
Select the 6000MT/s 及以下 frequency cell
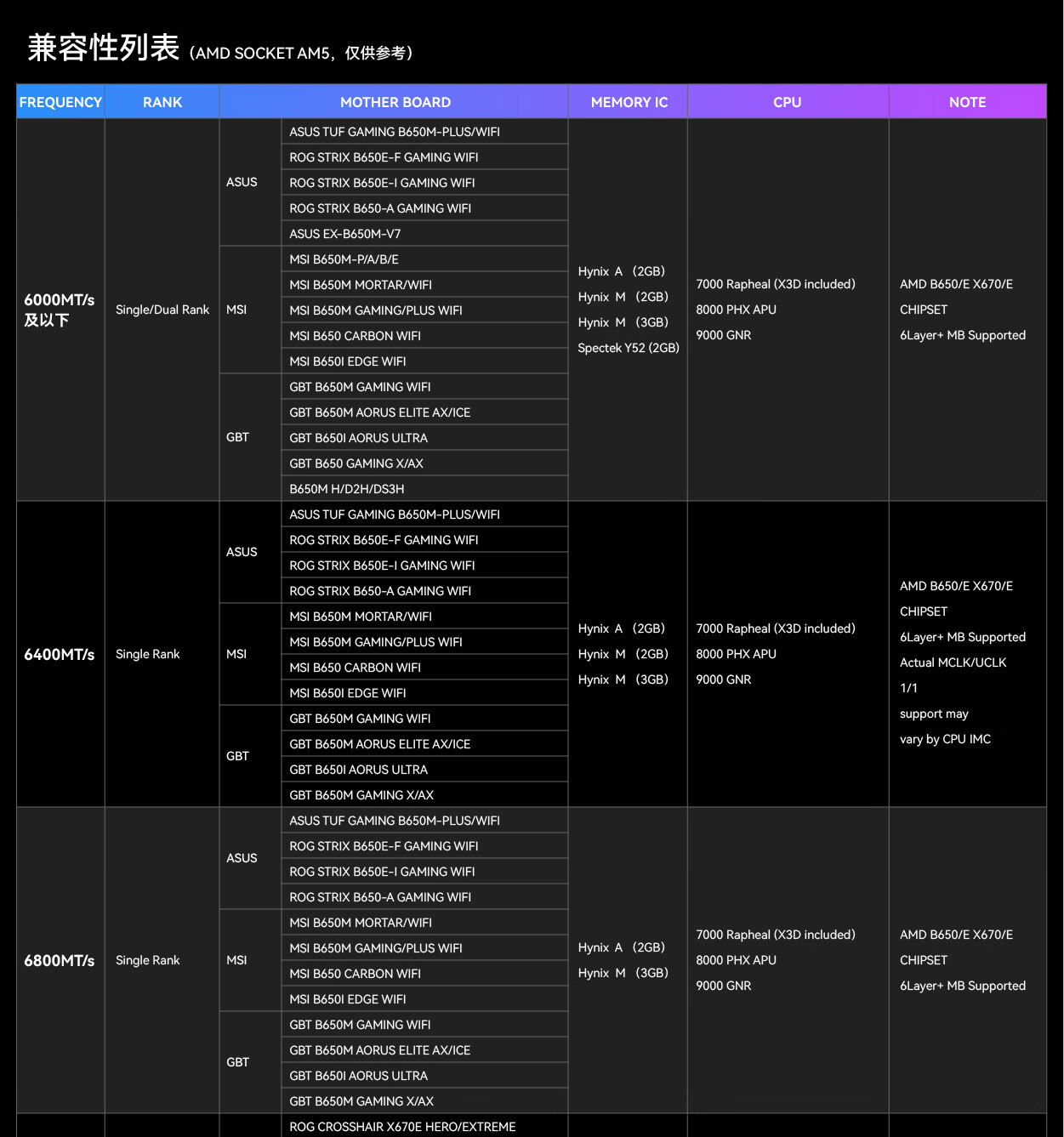pos(60,310)
